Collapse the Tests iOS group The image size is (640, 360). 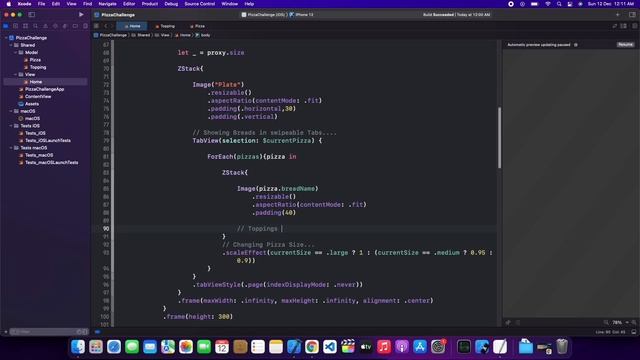(11, 126)
